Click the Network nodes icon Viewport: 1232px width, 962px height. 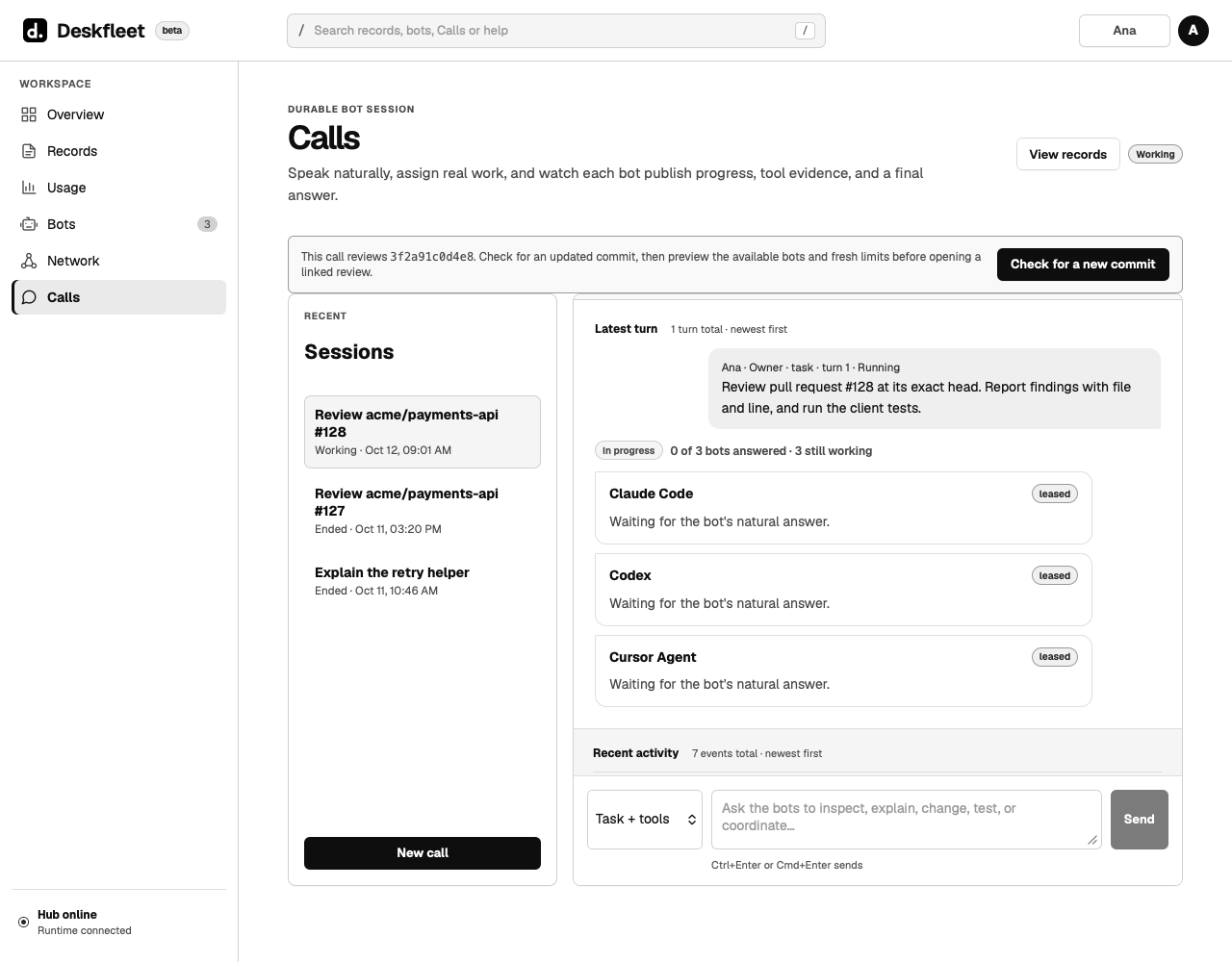[x=29, y=261]
